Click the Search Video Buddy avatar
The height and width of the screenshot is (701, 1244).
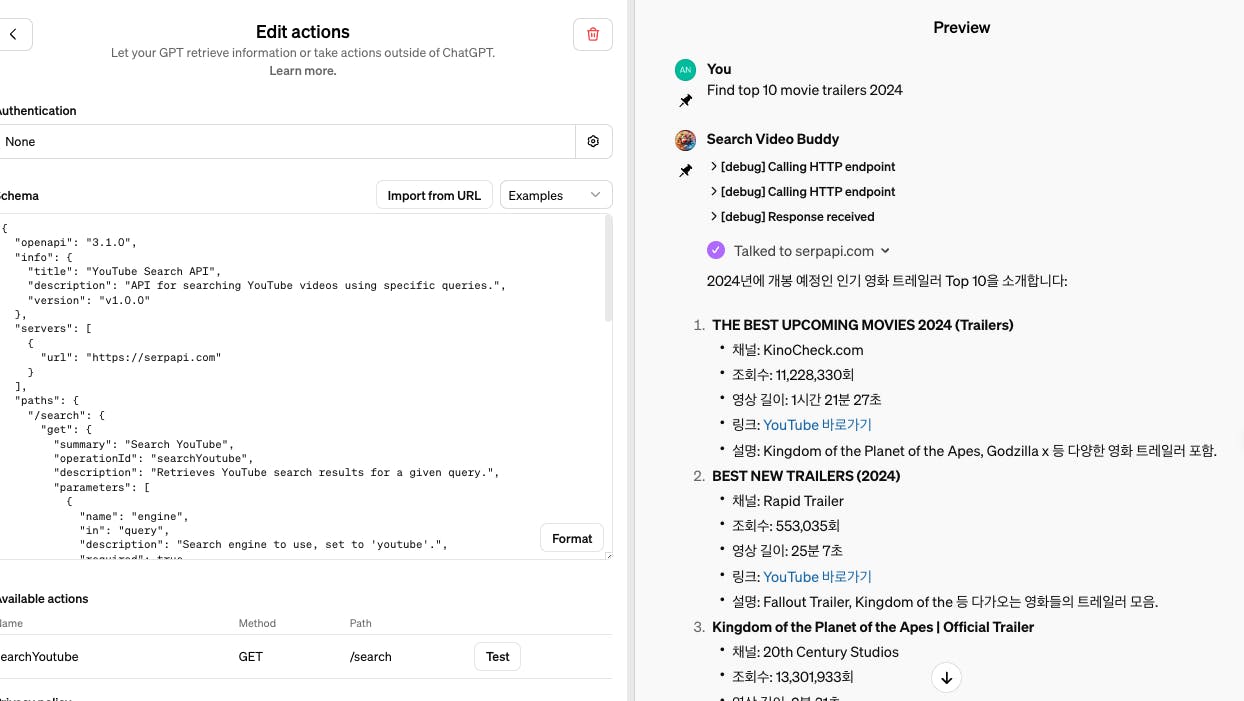(x=685, y=140)
